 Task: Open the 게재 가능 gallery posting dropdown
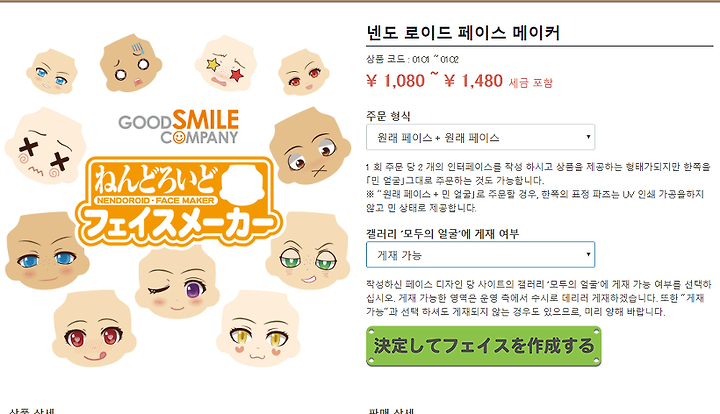[480, 255]
